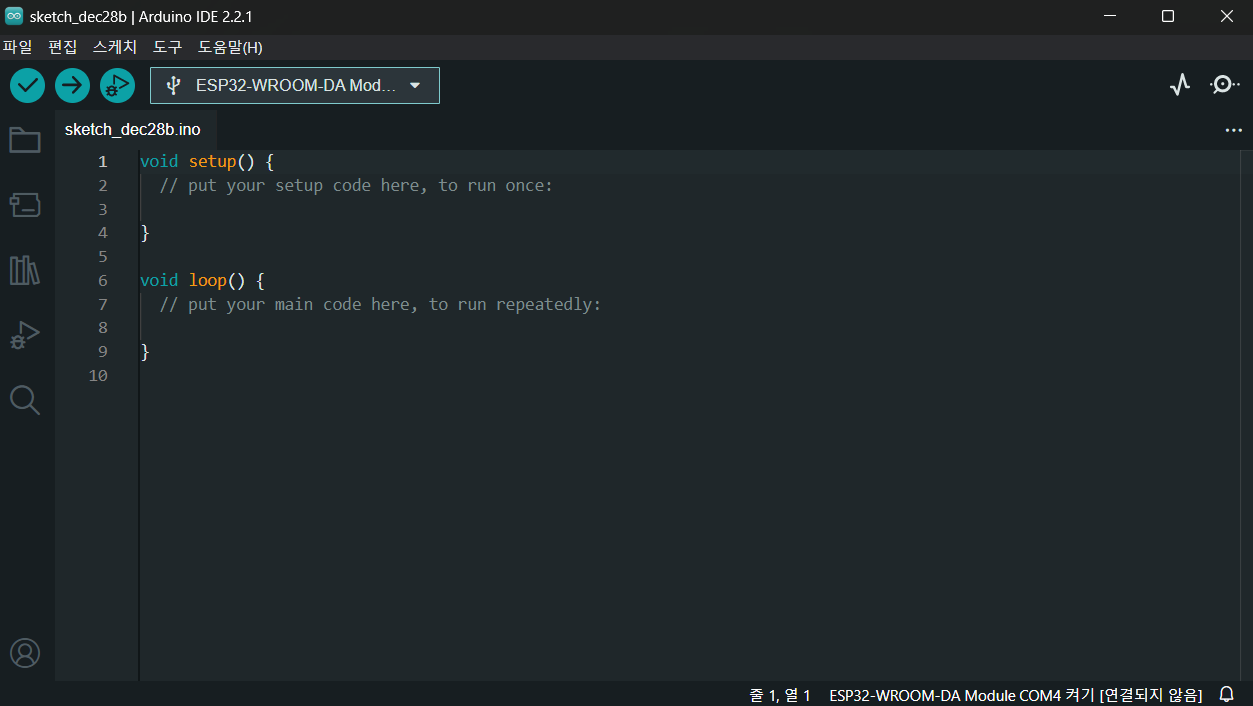Open the 파일 menu
The width and height of the screenshot is (1253, 706).
tap(17, 47)
